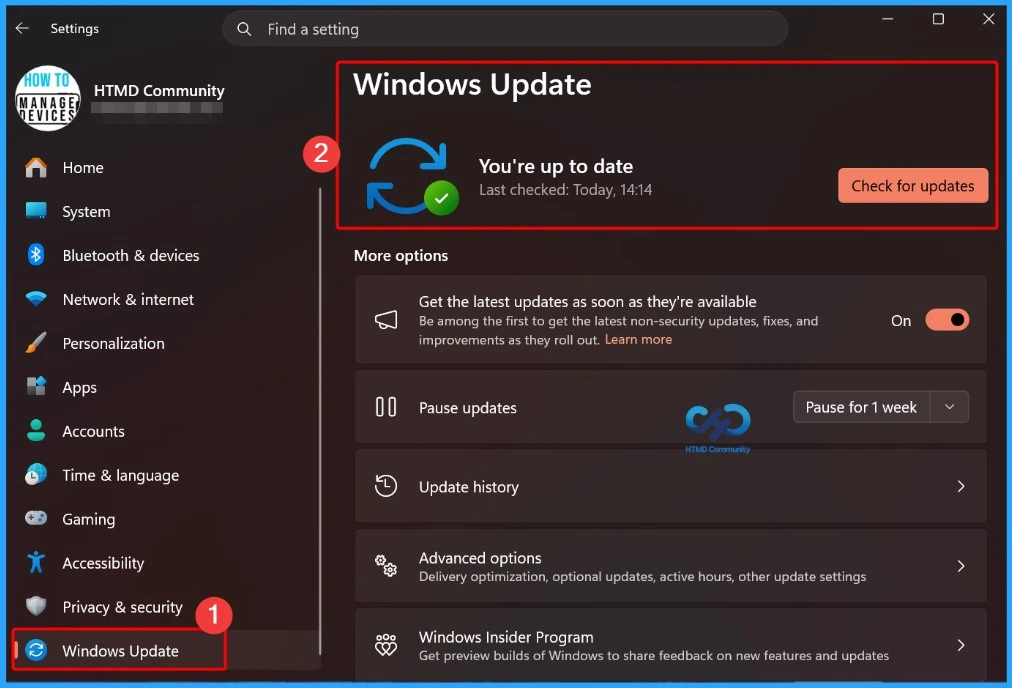Open Time & language via its clock icon

point(35,475)
